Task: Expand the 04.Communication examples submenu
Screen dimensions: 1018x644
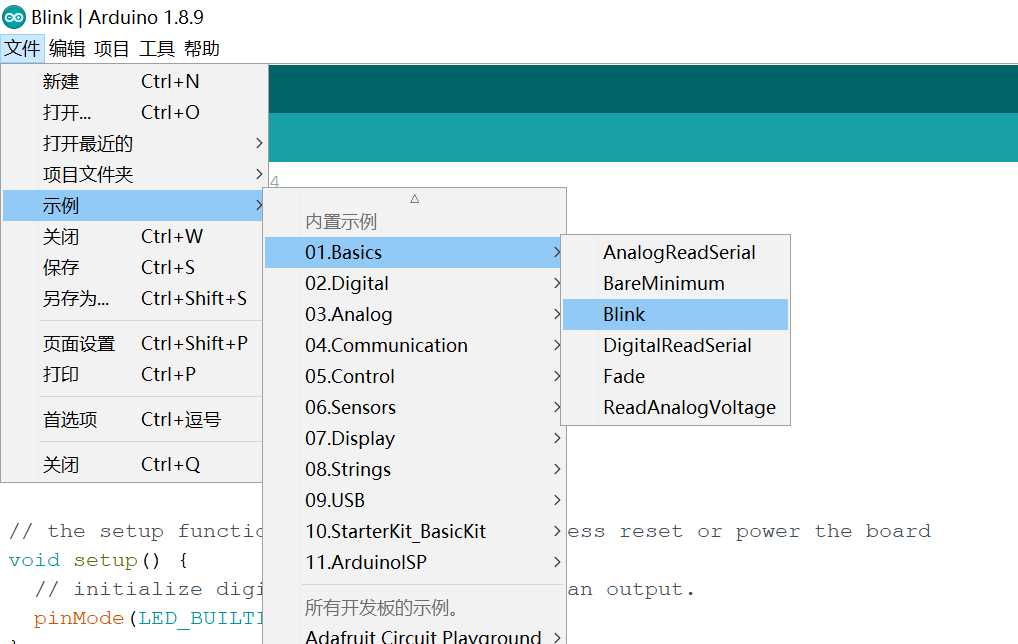Action: pos(414,345)
